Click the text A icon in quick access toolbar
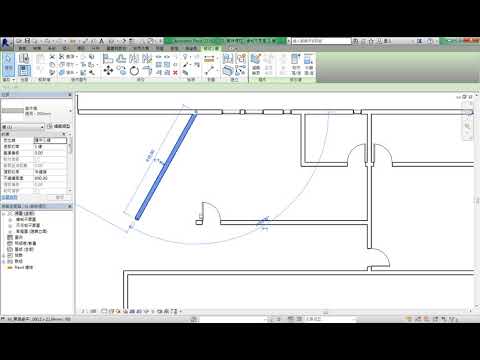 (102, 41)
